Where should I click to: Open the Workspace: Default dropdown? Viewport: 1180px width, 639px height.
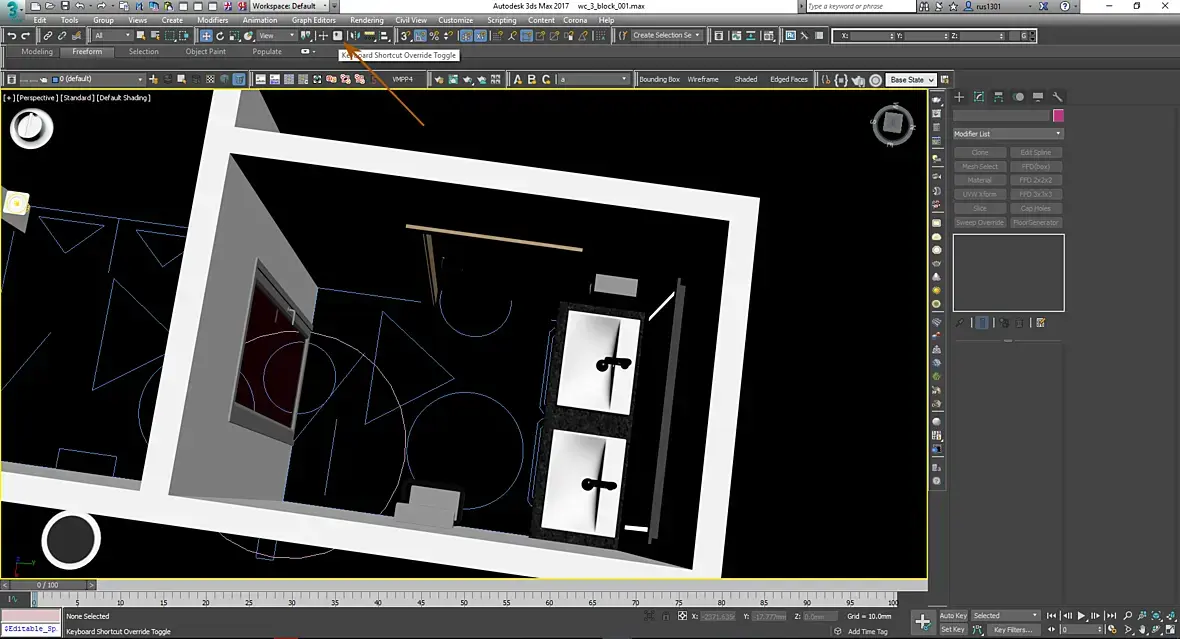click(x=290, y=6)
